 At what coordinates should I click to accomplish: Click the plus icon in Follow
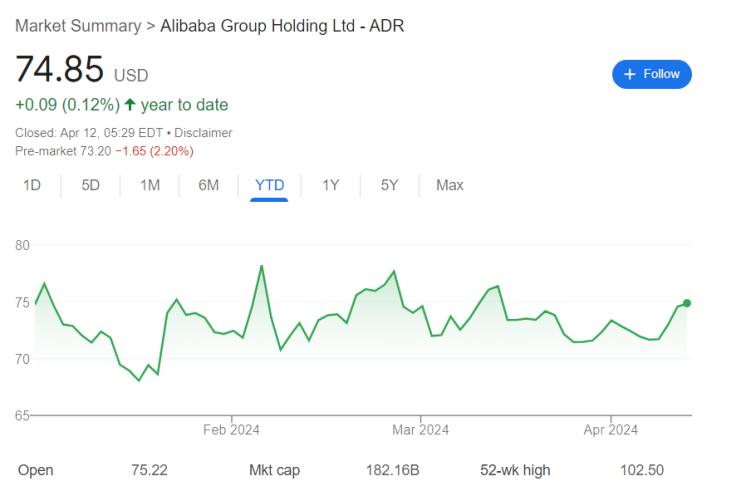(629, 74)
